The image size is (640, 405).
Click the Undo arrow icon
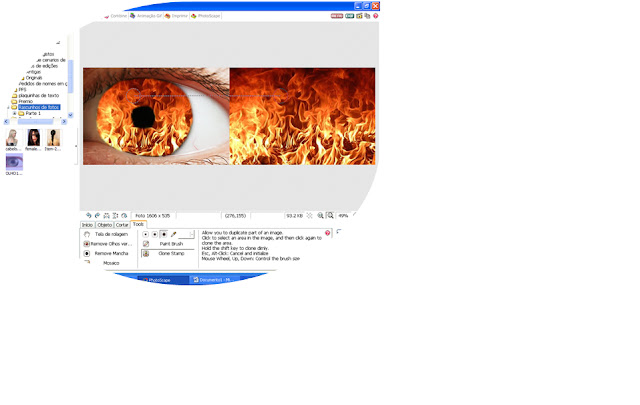pos(88,216)
